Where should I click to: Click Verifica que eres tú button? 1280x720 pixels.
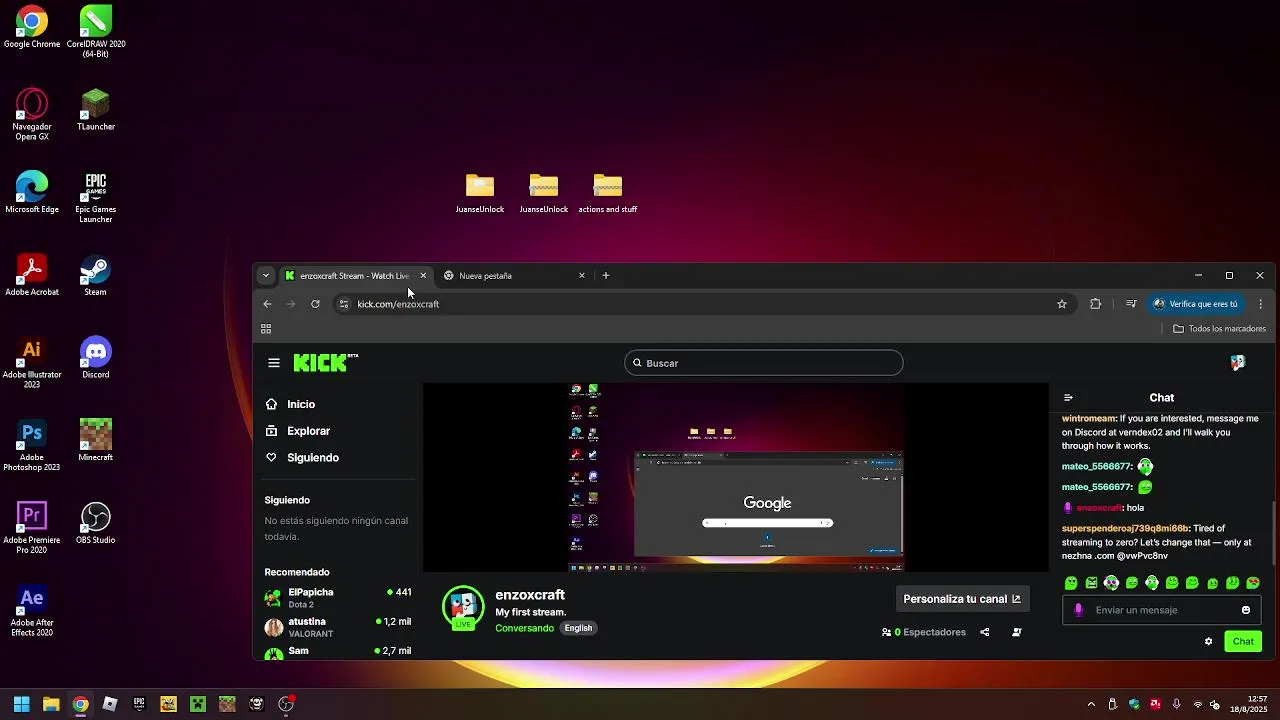pyautogui.click(x=1196, y=304)
